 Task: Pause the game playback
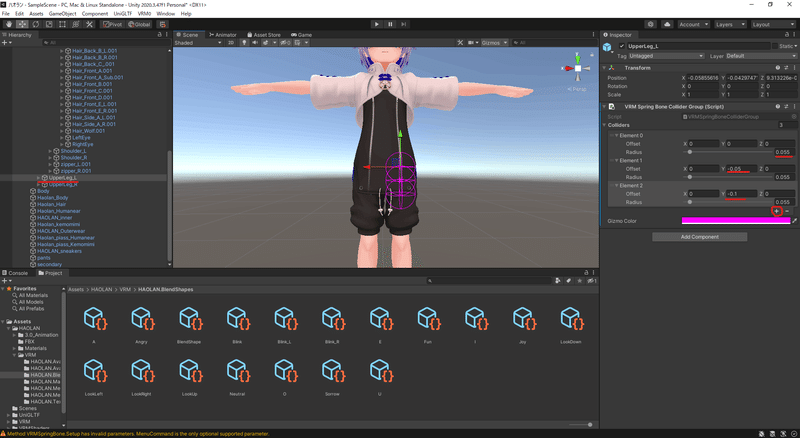(x=390, y=24)
